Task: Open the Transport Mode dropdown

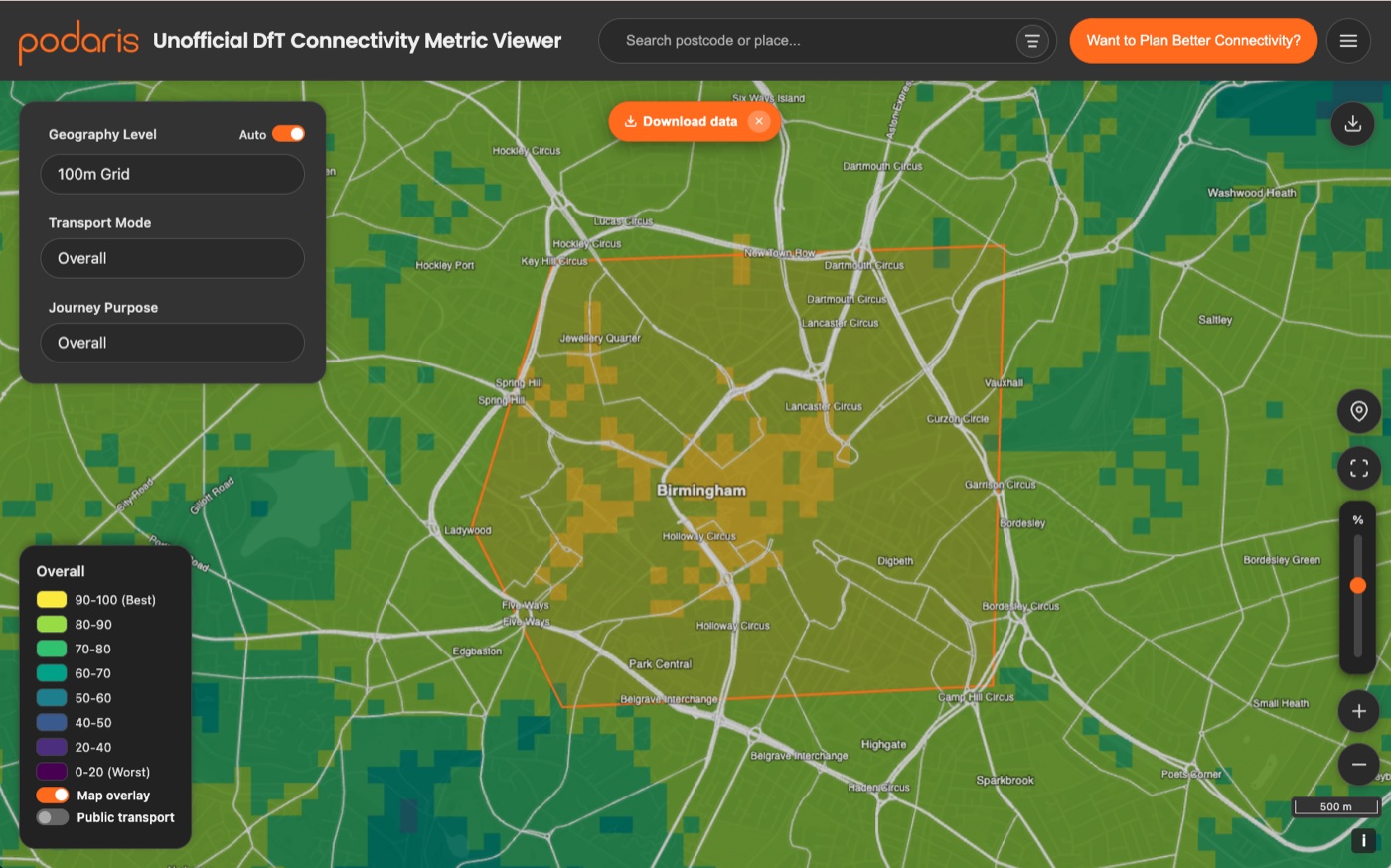Action: click(172, 258)
